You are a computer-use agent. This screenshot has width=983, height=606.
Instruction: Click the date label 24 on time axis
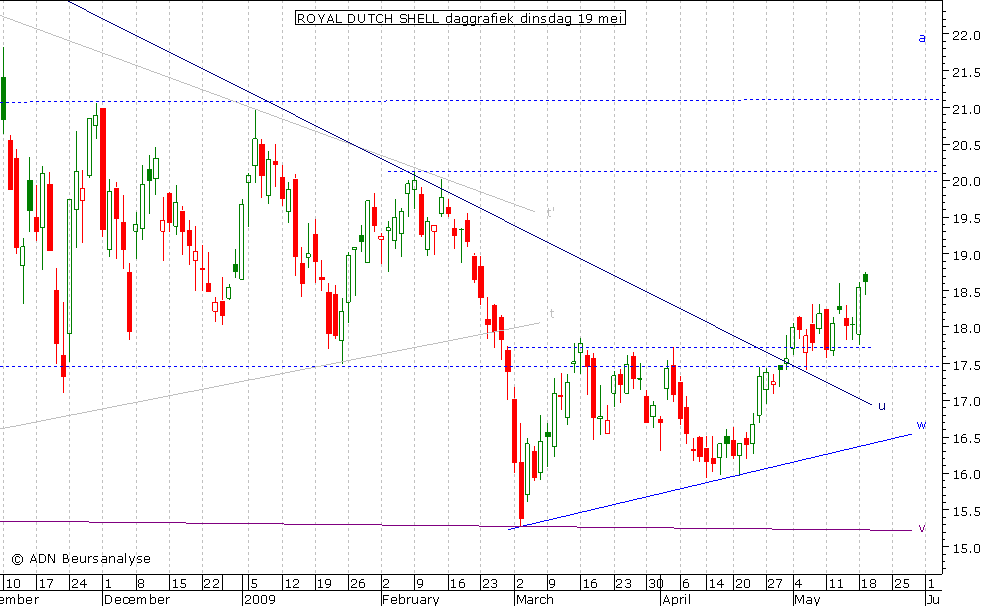(79, 583)
